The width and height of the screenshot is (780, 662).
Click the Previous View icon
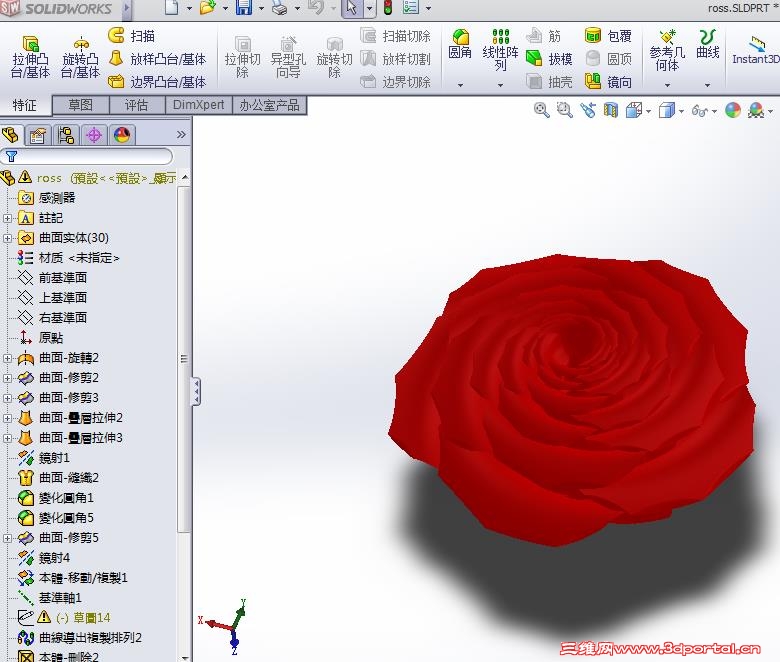588,110
